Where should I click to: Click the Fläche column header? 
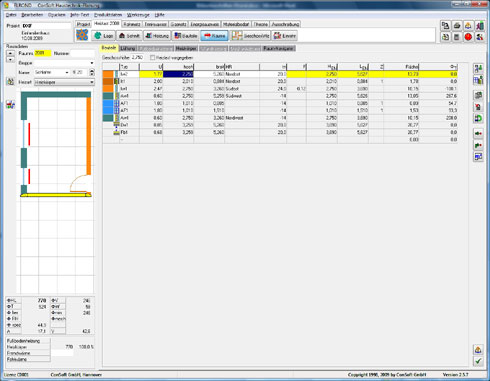(x=401, y=67)
